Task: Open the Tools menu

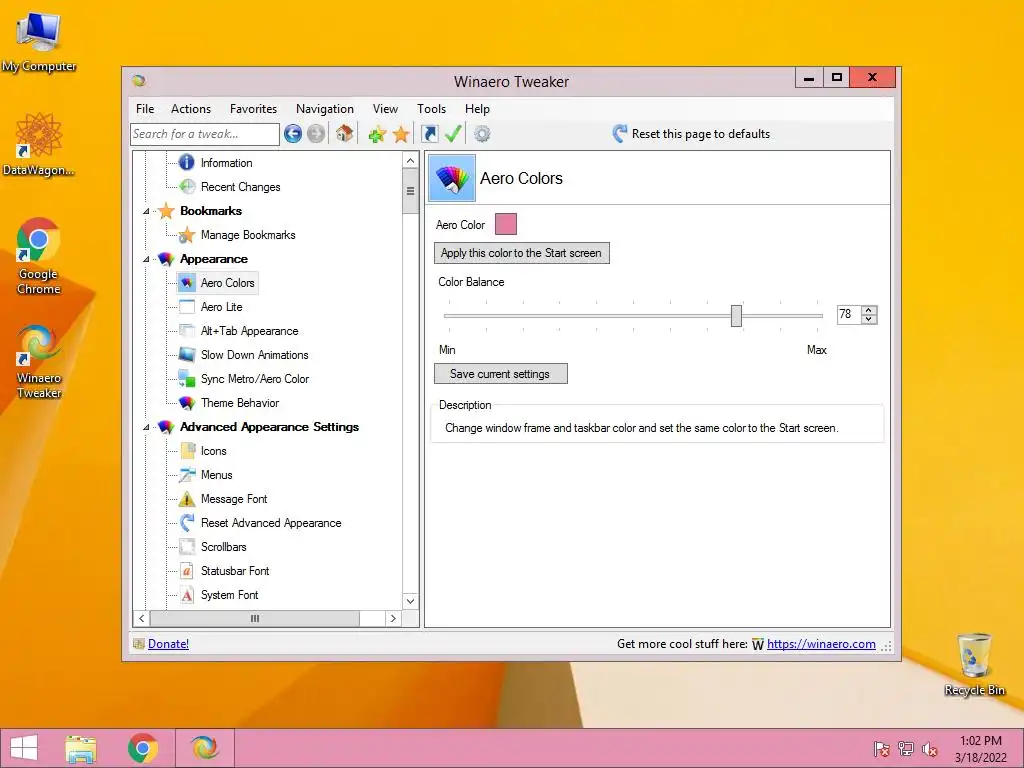Action: [432, 109]
